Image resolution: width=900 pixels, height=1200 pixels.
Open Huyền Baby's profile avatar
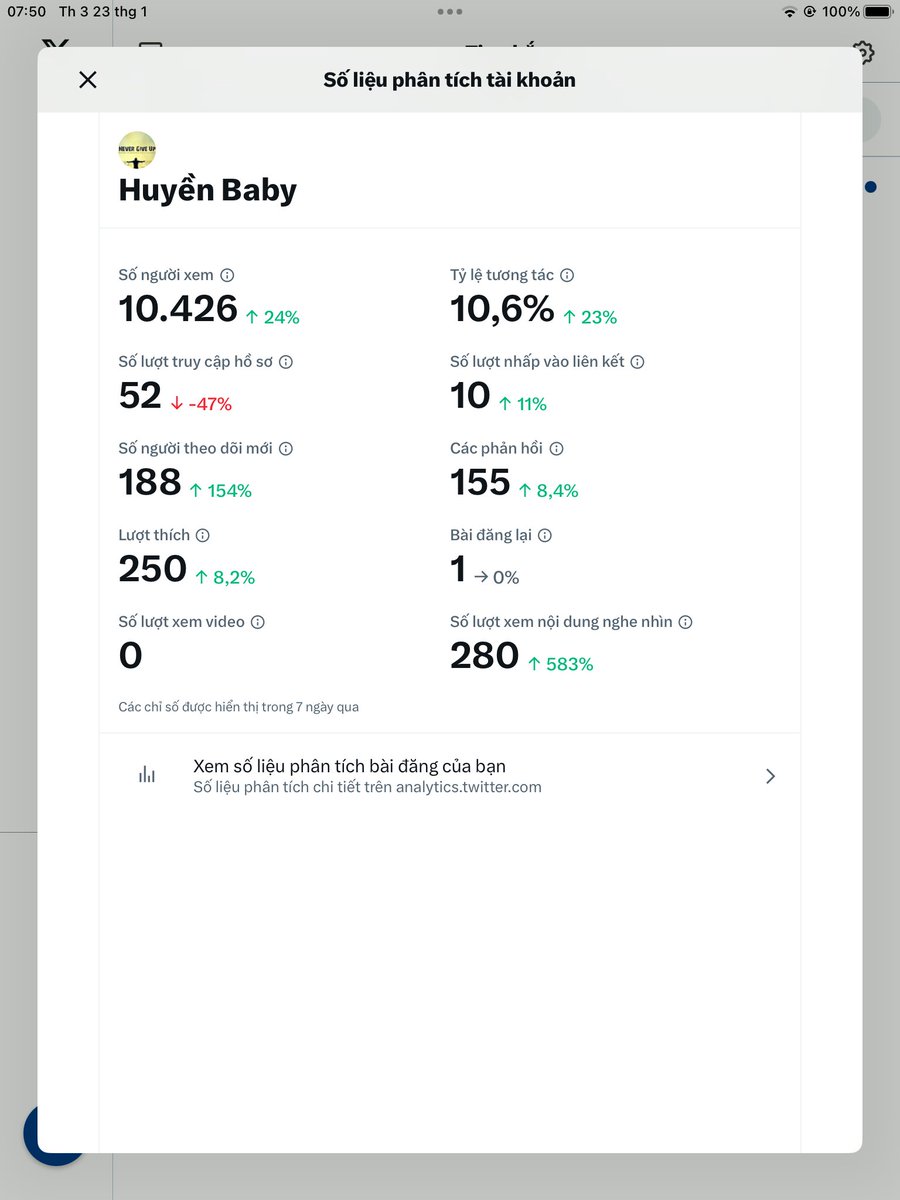coord(136,149)
